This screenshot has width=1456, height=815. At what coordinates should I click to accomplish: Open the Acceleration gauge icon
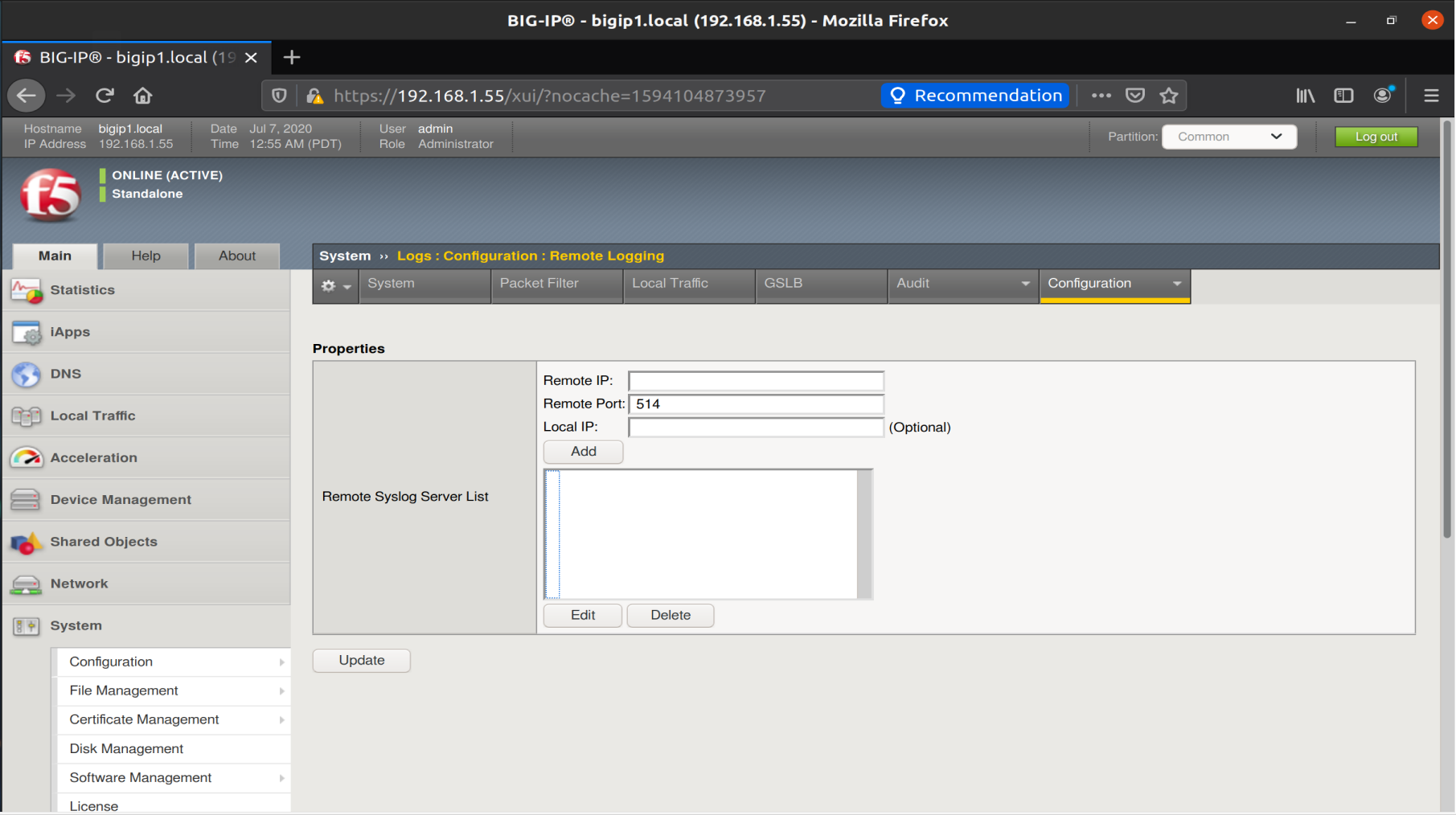pyautogui.click(x=27, y=458)
